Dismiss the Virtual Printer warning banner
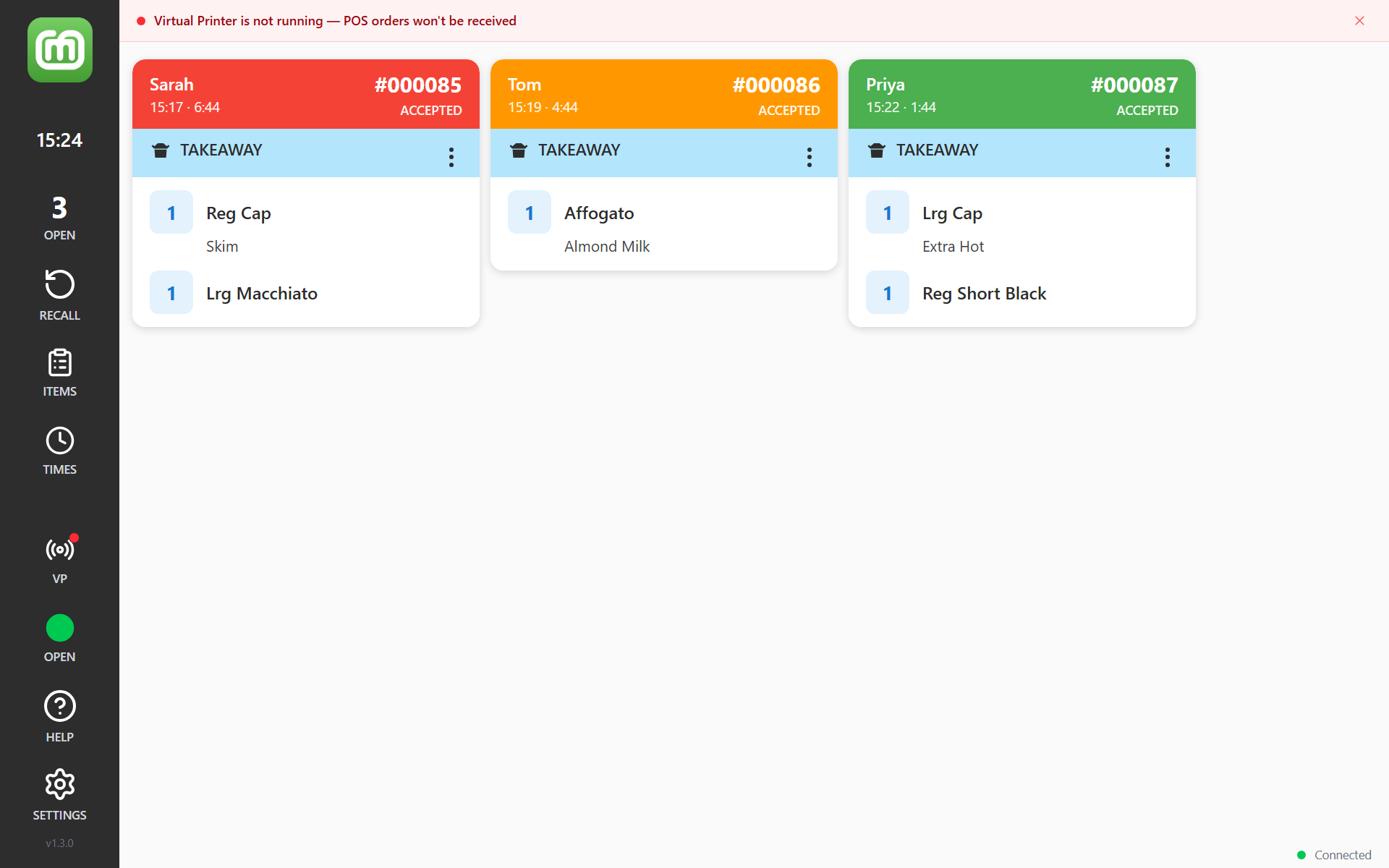This screenshot has width=1389, height=868. pyautogui.click(x=1359, y=21)
